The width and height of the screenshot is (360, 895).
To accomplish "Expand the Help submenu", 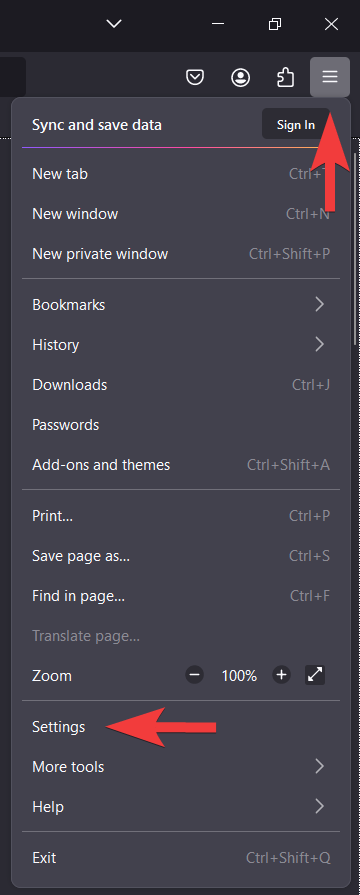I will 181,807.
